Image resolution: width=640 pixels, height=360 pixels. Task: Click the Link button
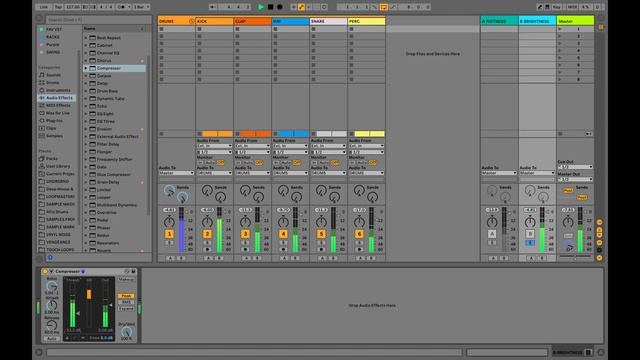point(44,7)
